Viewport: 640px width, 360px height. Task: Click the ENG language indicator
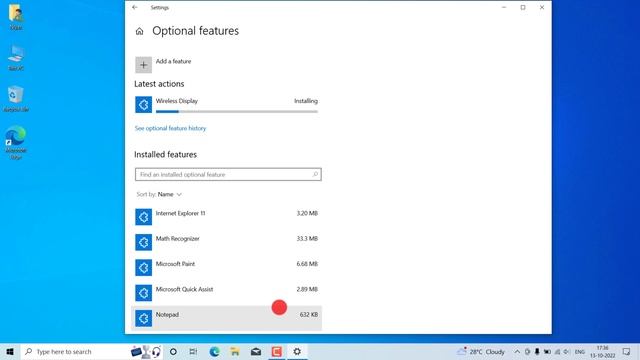point(580,351)
